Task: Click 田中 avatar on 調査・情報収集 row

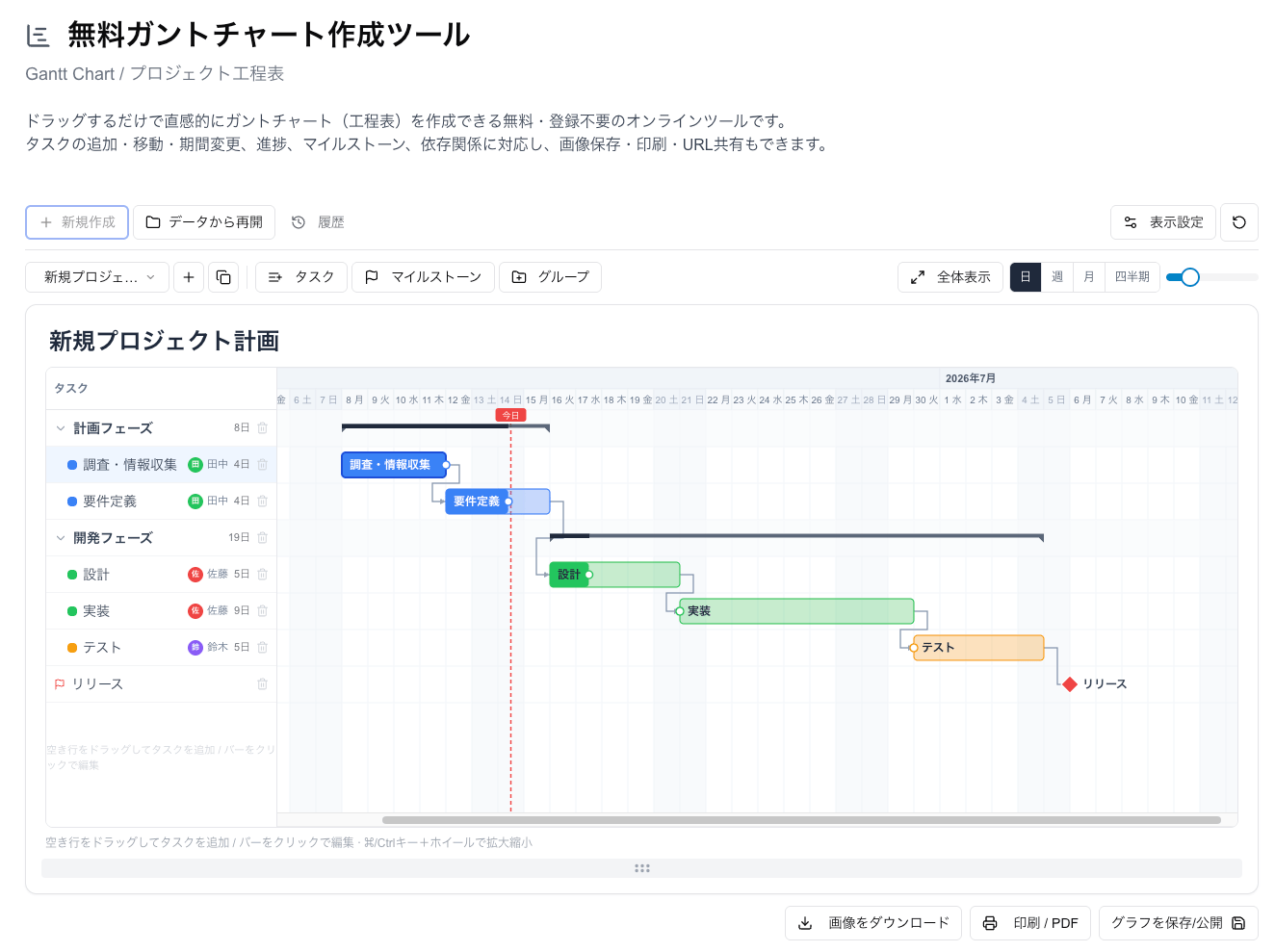Action: pos(195,465)
